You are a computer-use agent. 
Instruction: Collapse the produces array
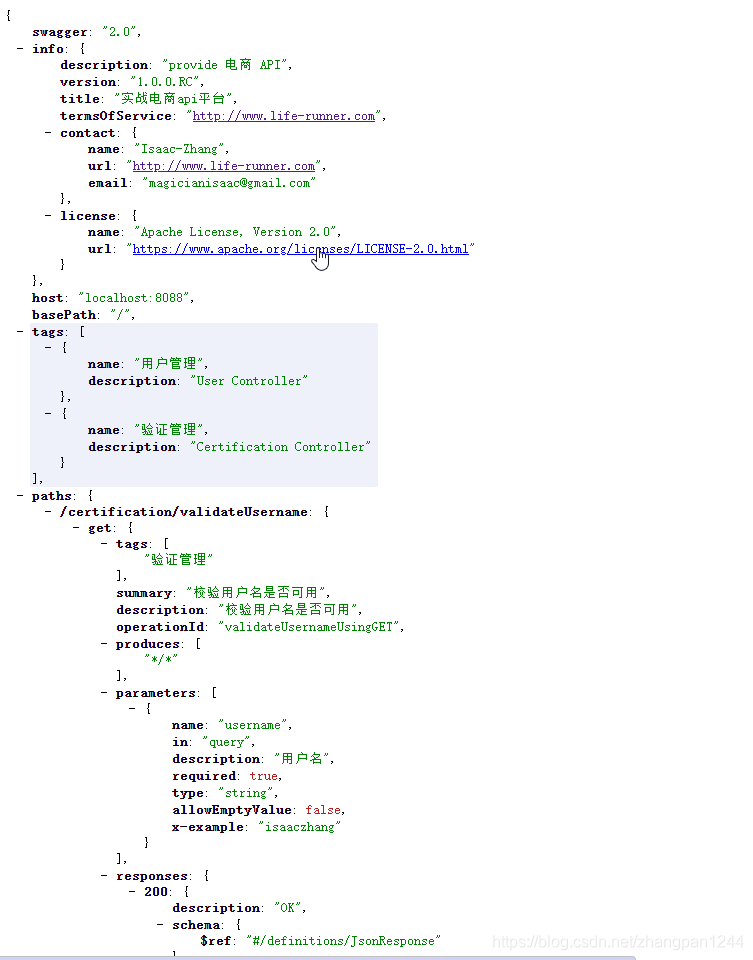(x=104, y=643)
